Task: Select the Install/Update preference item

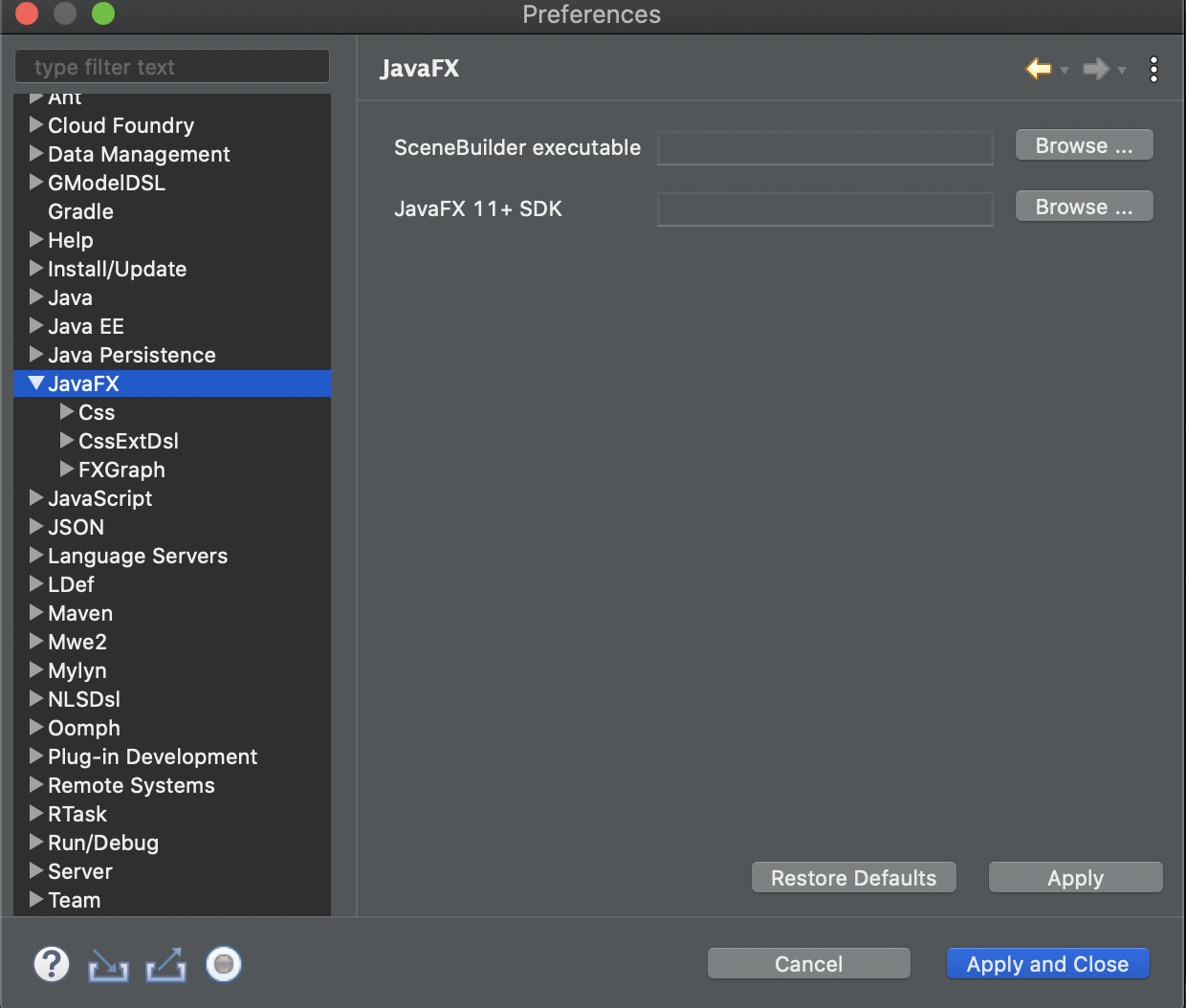Action: (118, 269)
